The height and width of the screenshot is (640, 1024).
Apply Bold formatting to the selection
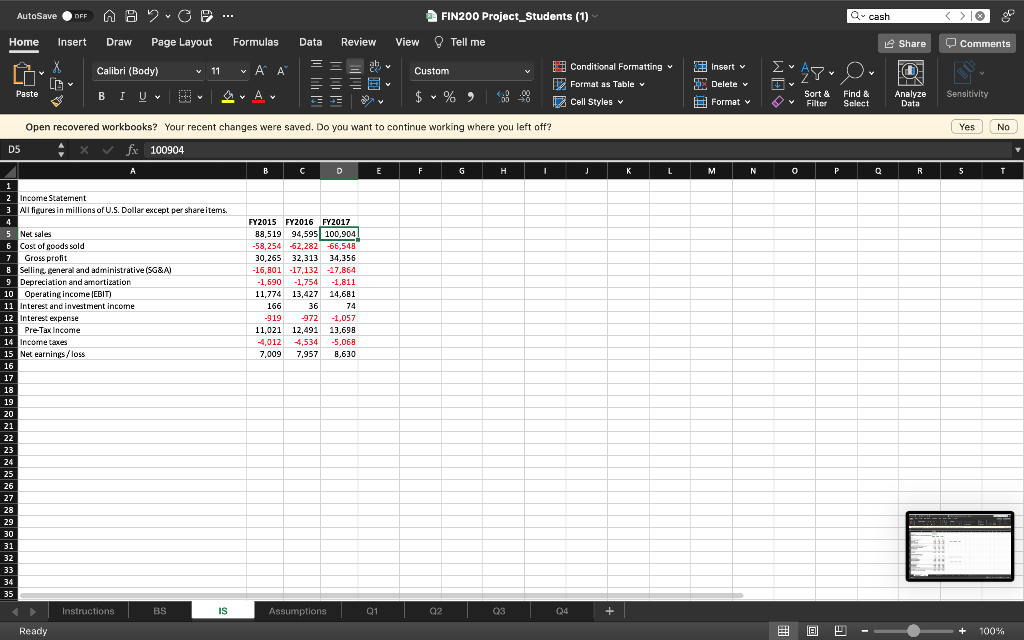pyautogui.click(x=101, y=96)
